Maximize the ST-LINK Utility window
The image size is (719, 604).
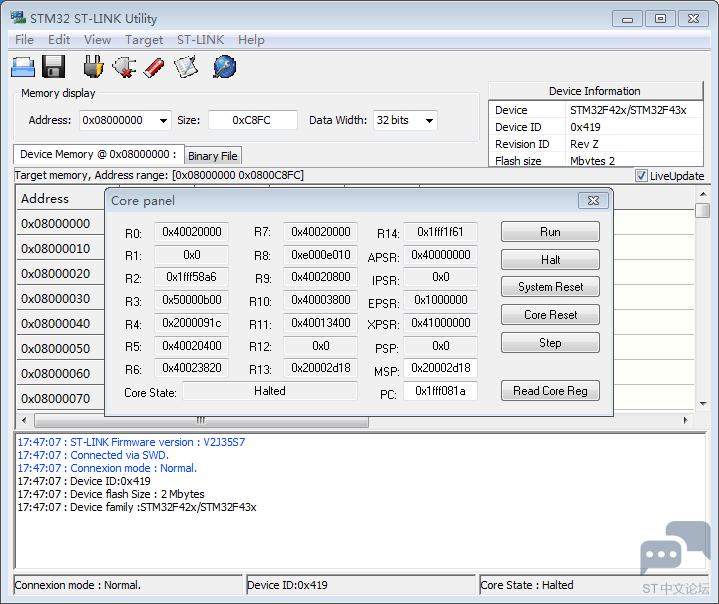tap(660, 19)
